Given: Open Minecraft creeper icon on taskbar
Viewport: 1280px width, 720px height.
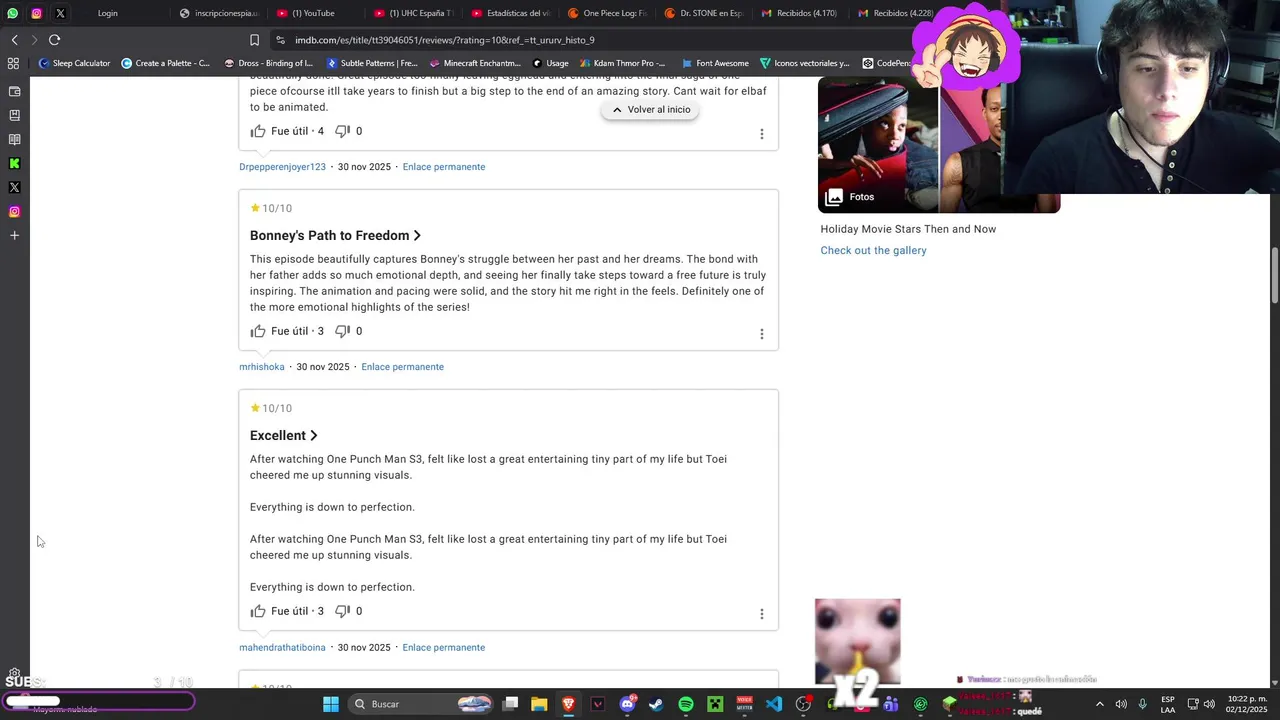Looking at the screenshot, I should 715,704.
